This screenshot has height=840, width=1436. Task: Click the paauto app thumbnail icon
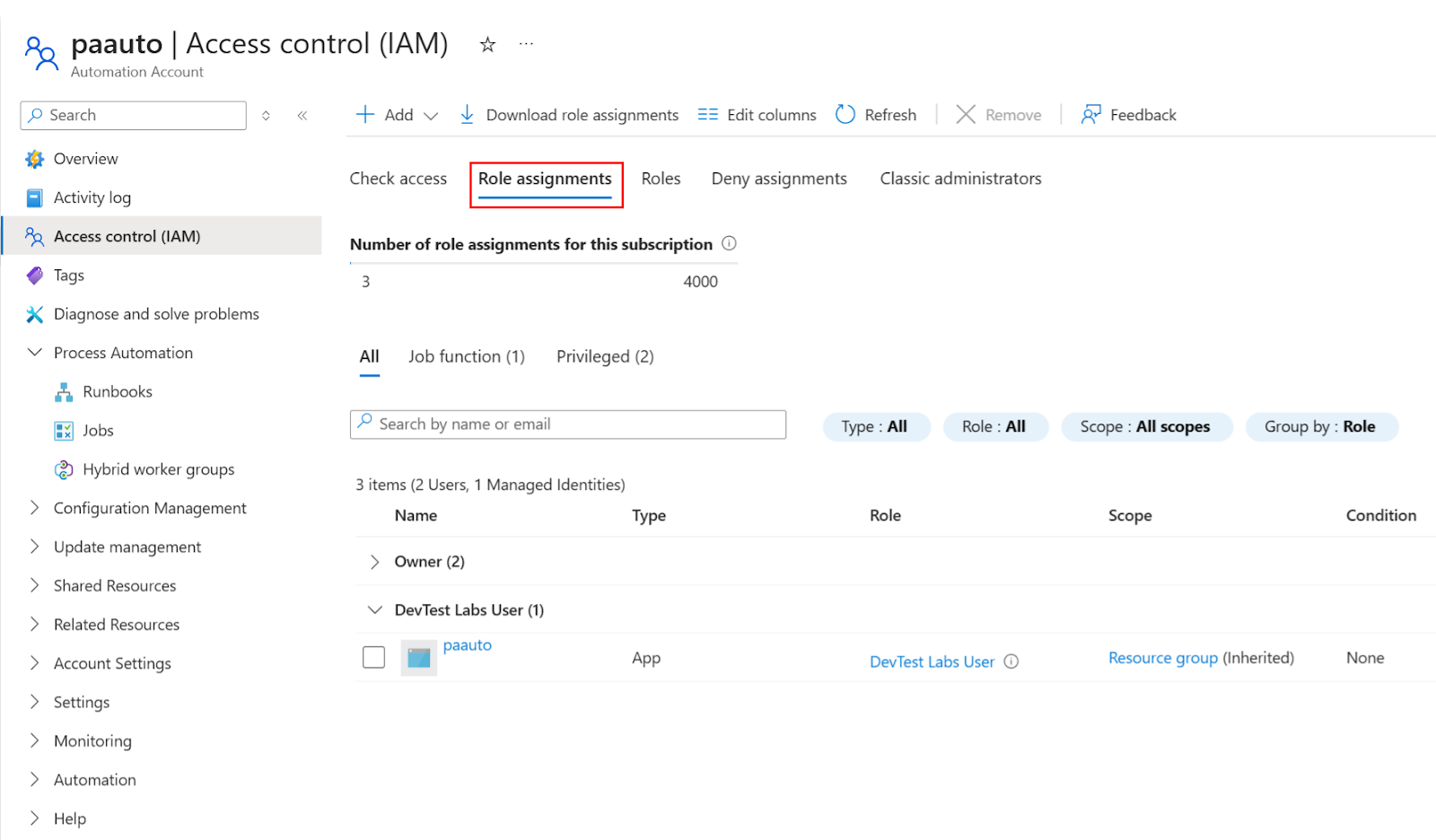[418, 658]
